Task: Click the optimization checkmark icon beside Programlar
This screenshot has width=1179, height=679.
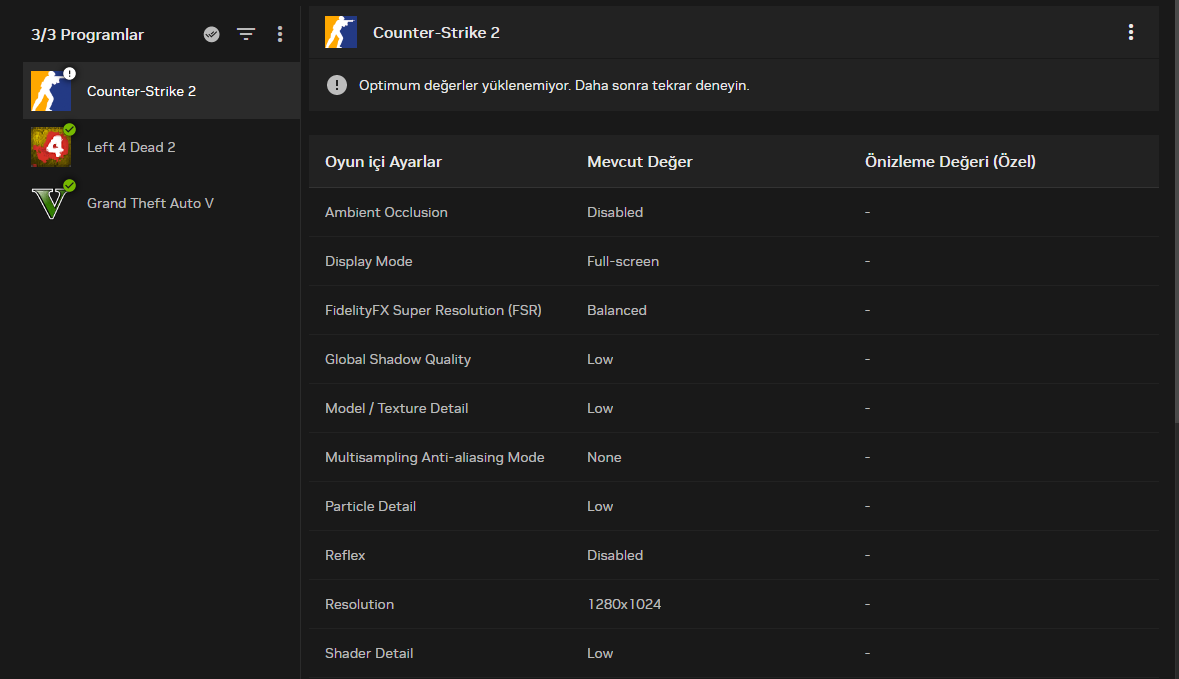Action: tap(211, 34)
